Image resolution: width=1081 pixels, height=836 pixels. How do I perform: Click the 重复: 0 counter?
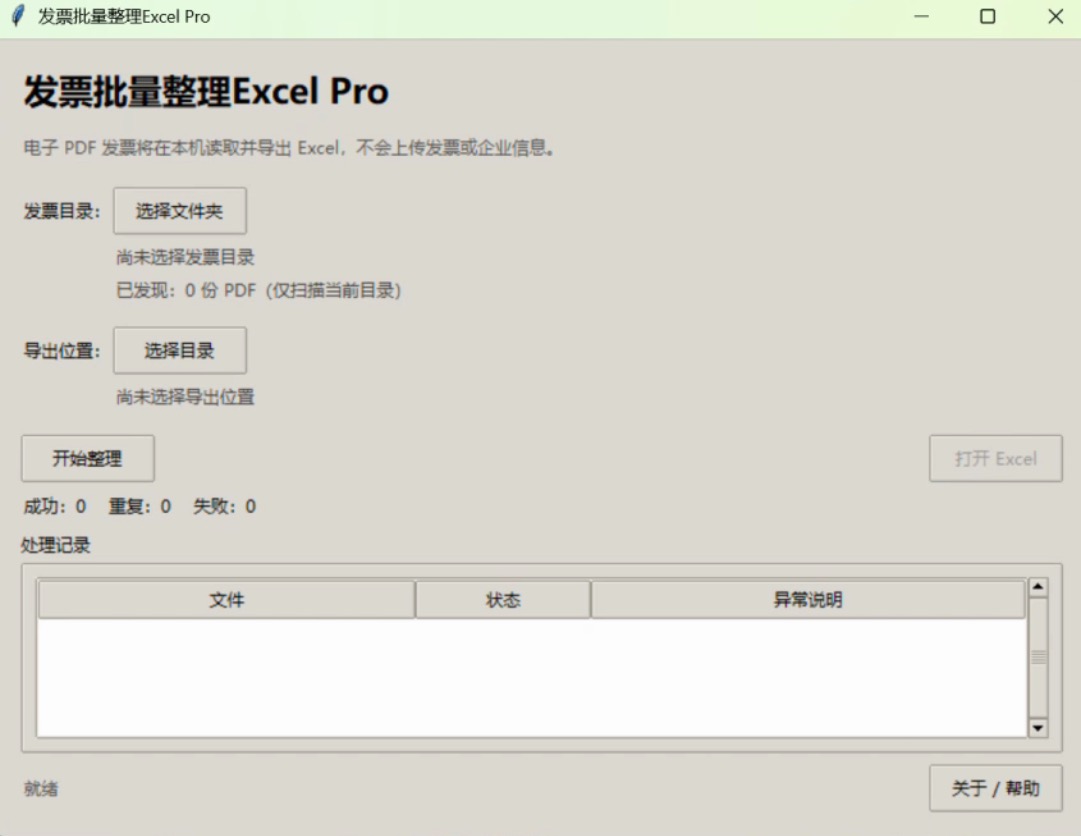point(140,507)
